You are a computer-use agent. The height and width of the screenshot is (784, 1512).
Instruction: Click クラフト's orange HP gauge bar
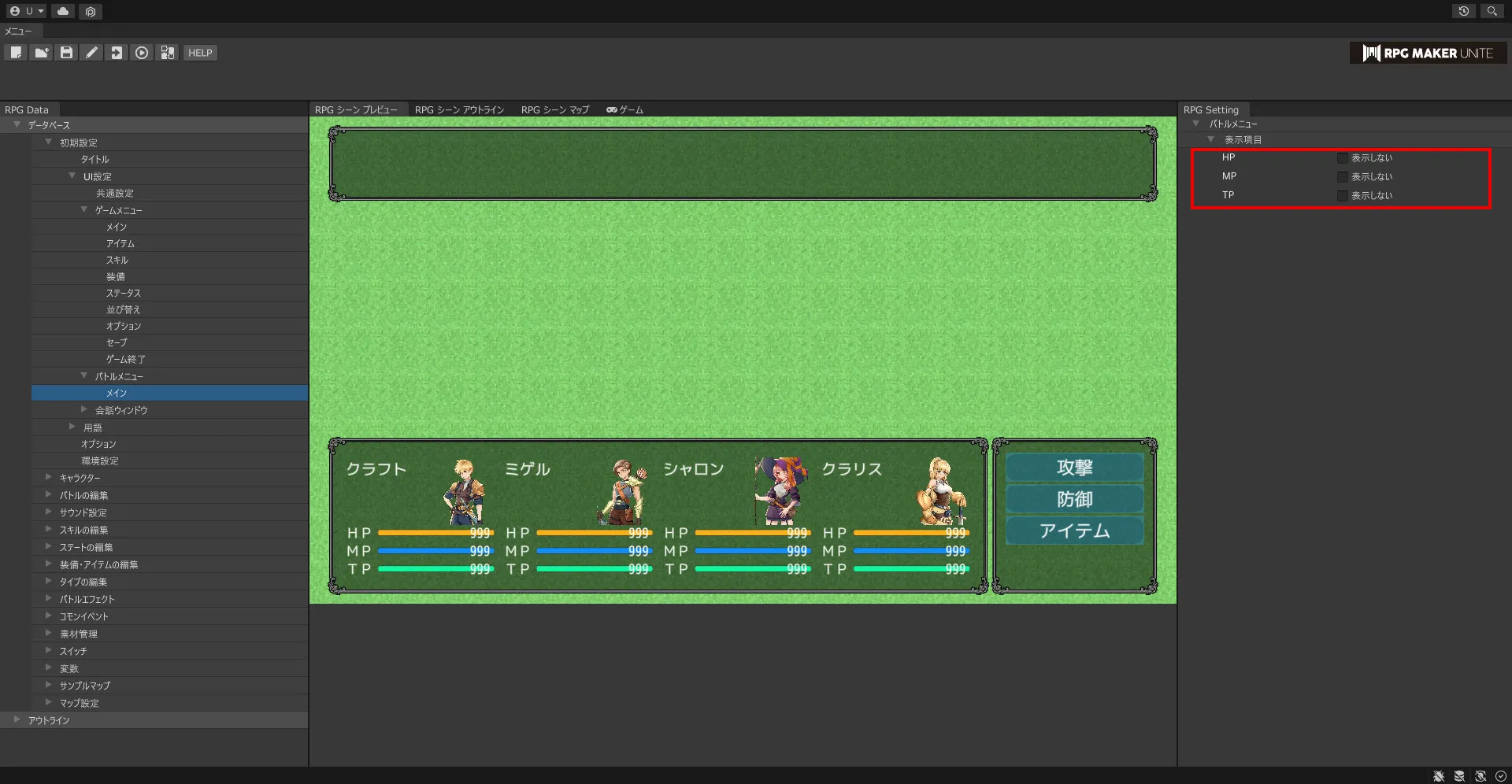(425, 533)
